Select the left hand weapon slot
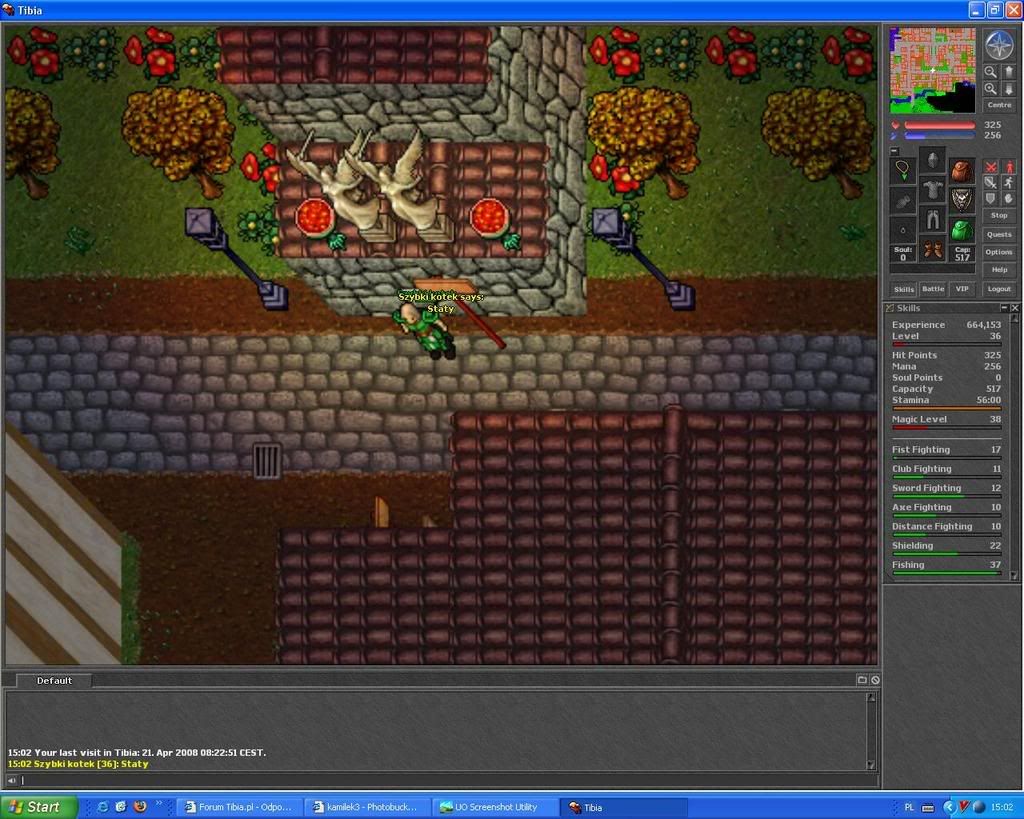Screen dimensions: 1024x819 (x=903, y=200)
